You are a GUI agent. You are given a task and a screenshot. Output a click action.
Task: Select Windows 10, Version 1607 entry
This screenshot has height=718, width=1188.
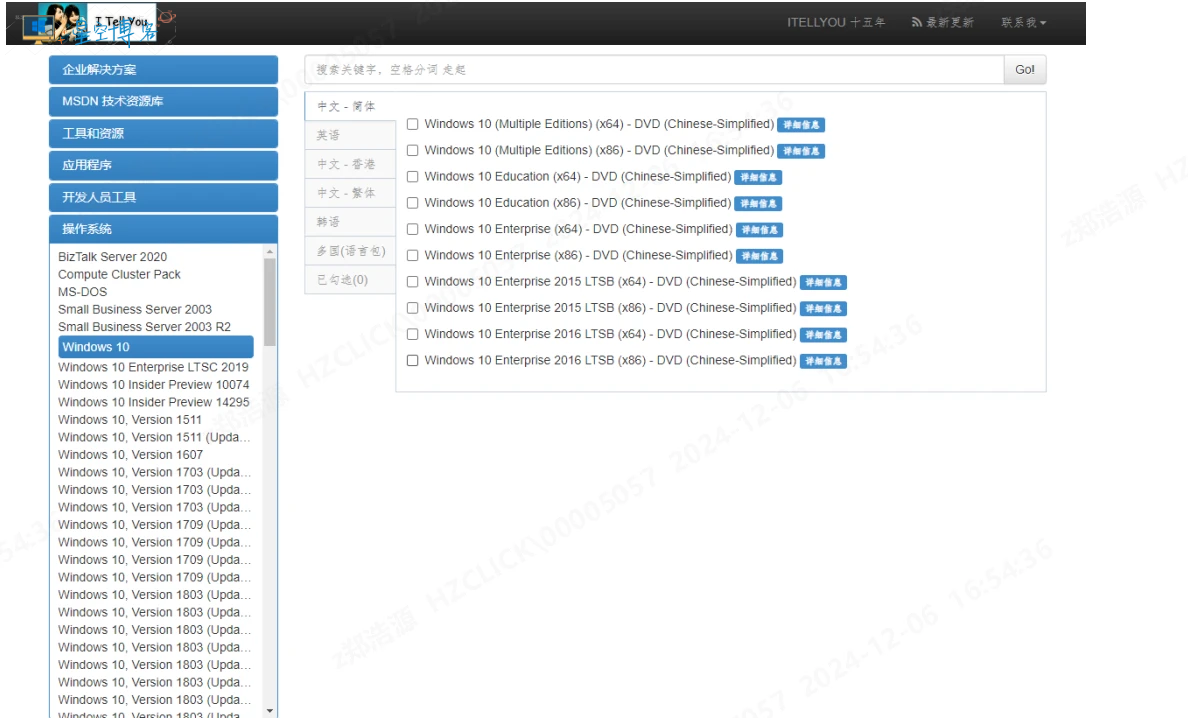click(x=130, y=454)
